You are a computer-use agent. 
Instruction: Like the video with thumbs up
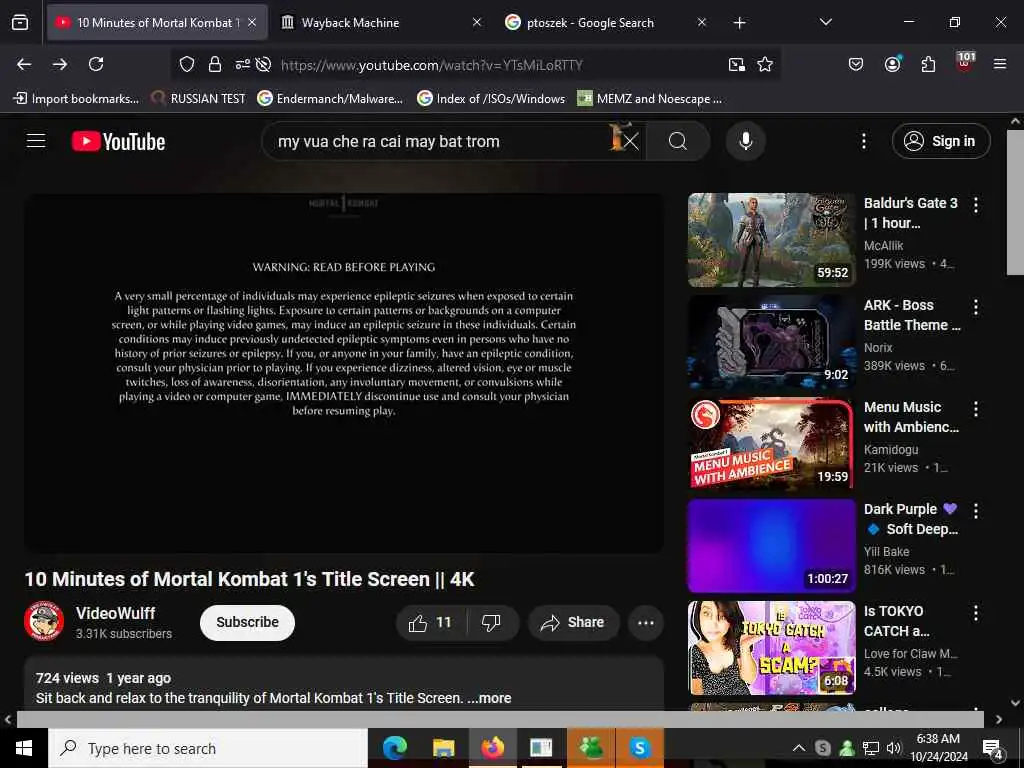[x=430, y=623]
